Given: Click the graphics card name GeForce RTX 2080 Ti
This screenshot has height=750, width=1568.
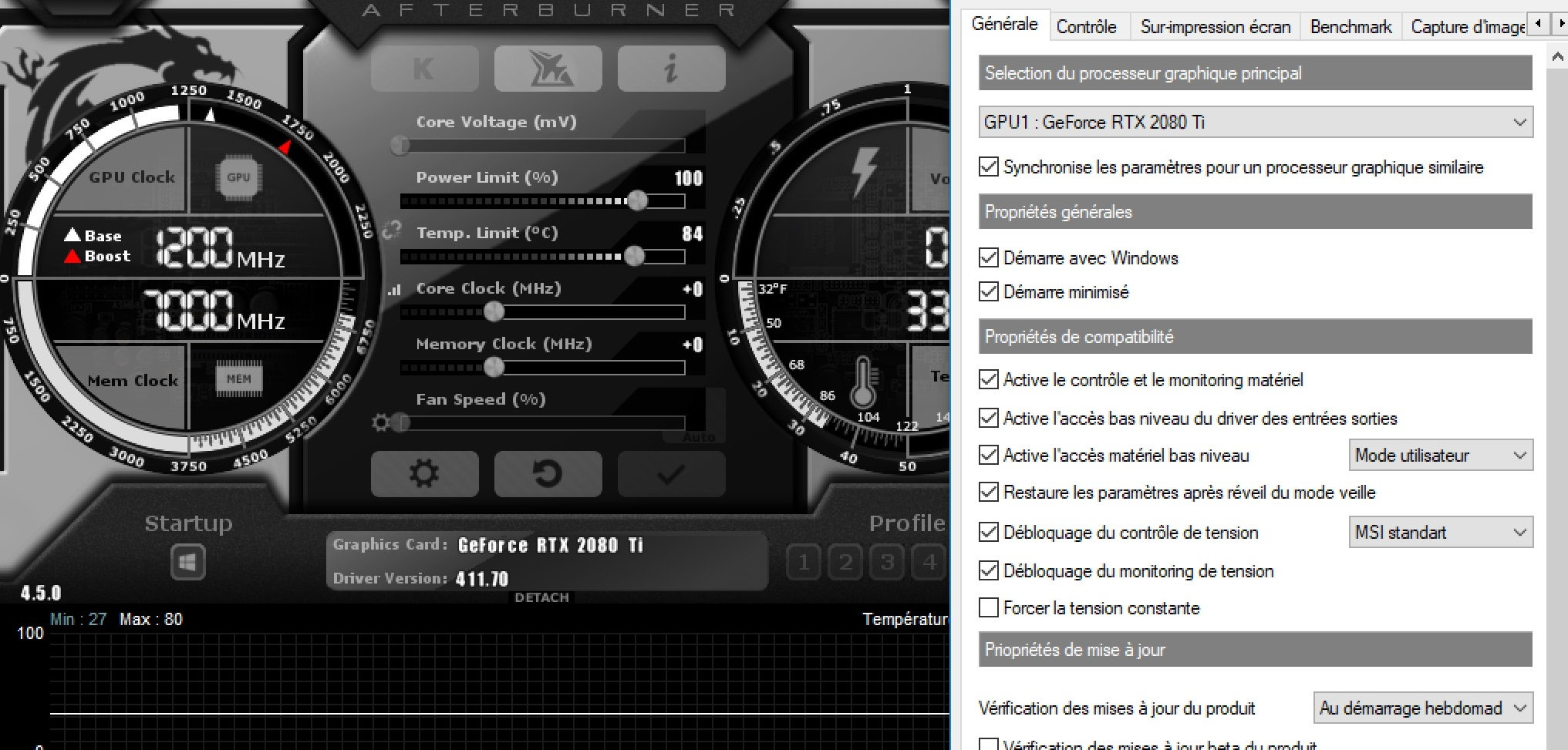Looking at the screenshot, I should (550, 545).
